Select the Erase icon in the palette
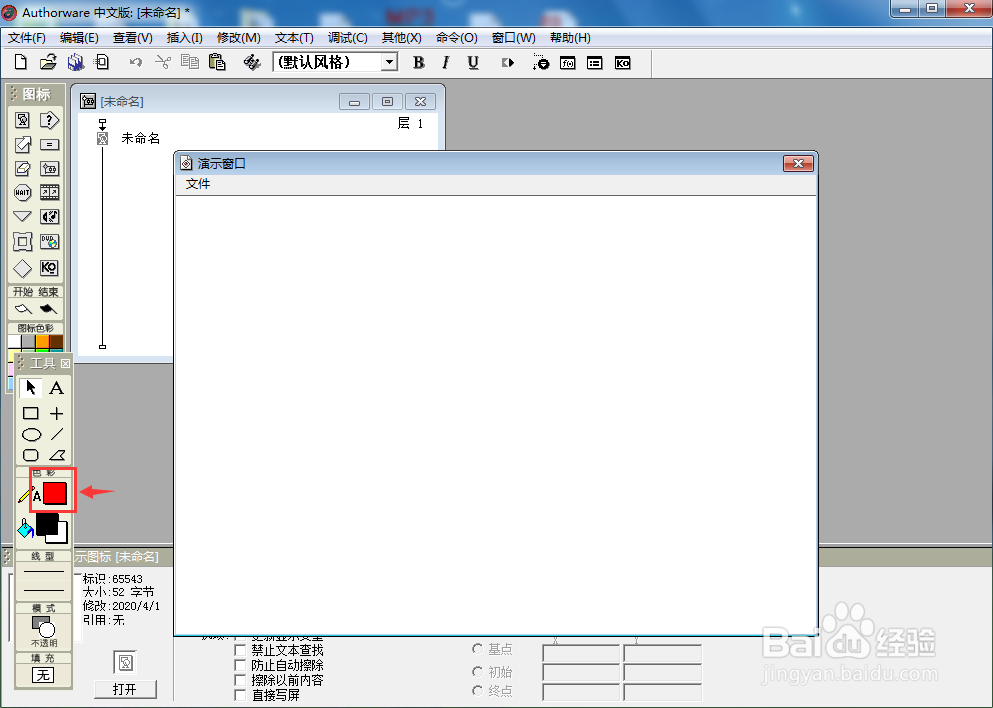This screenshot has height=708, width=993. (x=22, y=168)
